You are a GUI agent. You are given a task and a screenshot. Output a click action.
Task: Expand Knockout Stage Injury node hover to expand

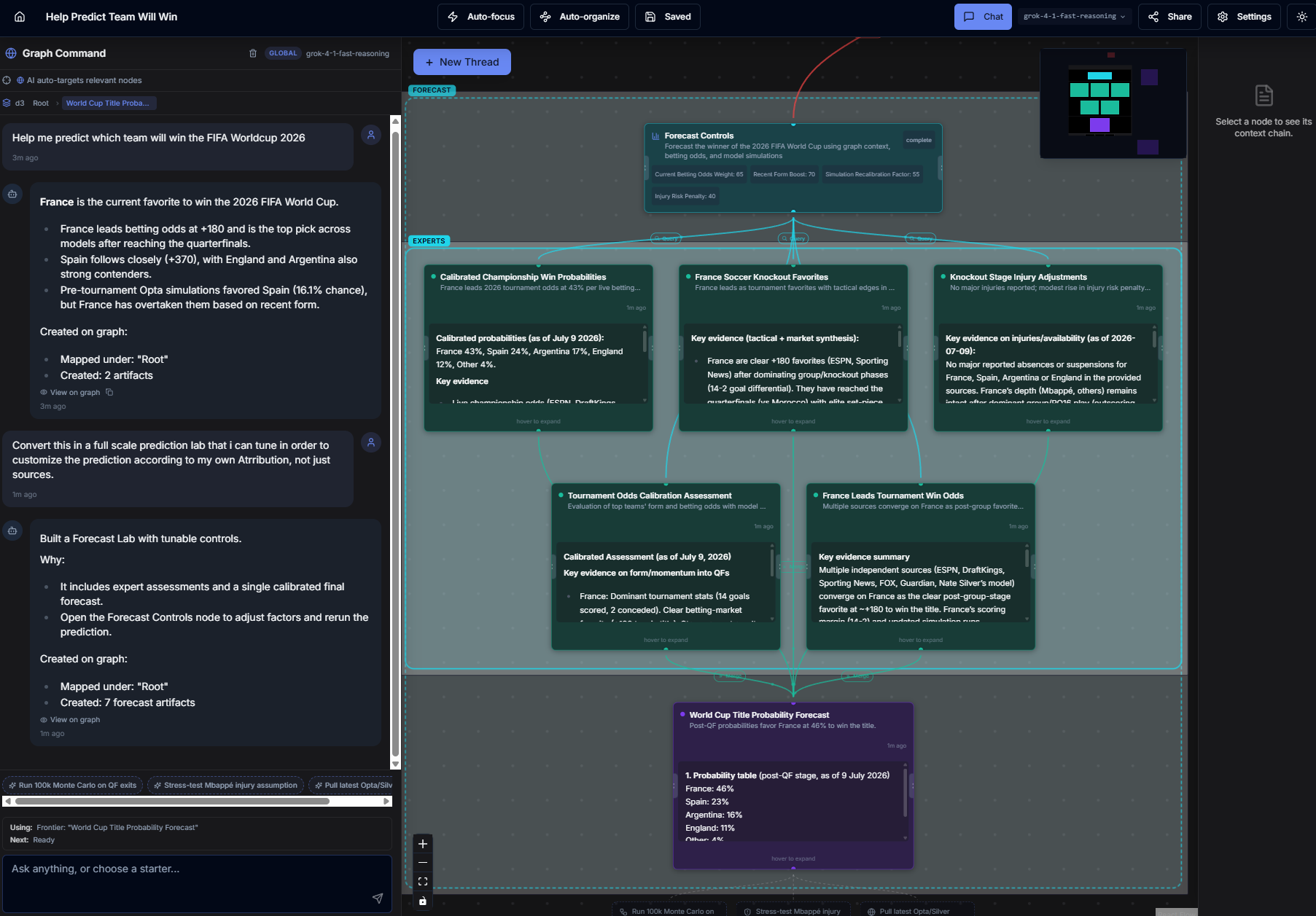[1048, 421]
